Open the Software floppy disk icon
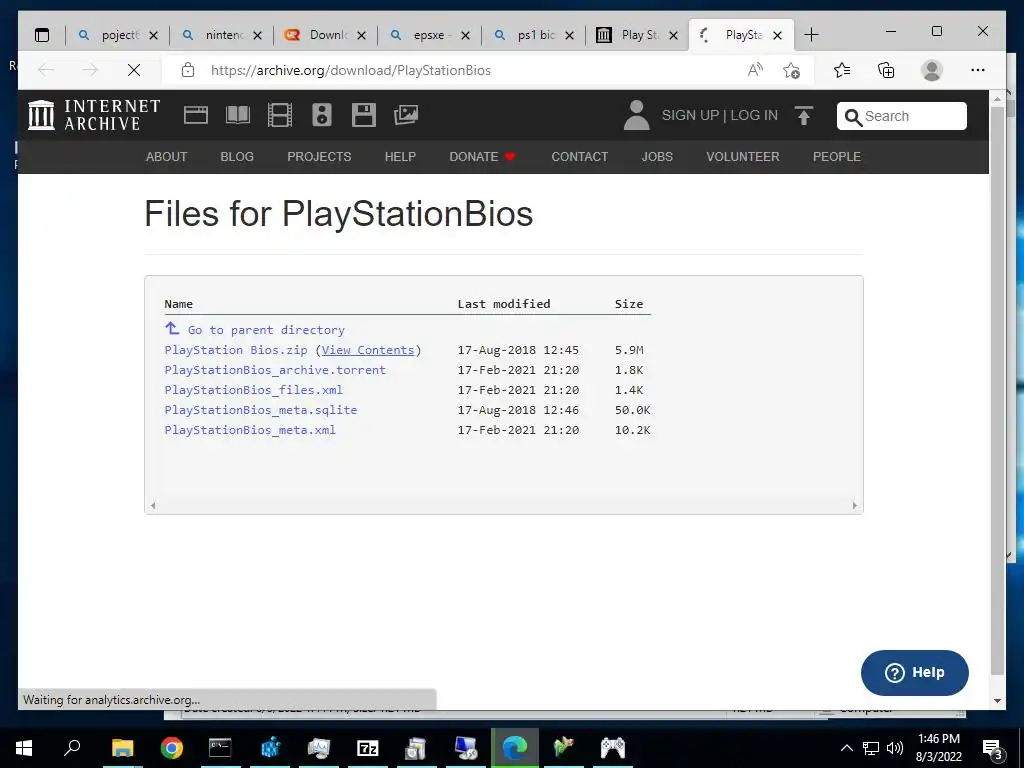Screen dimensions: 1024x768 click(364, 116)
